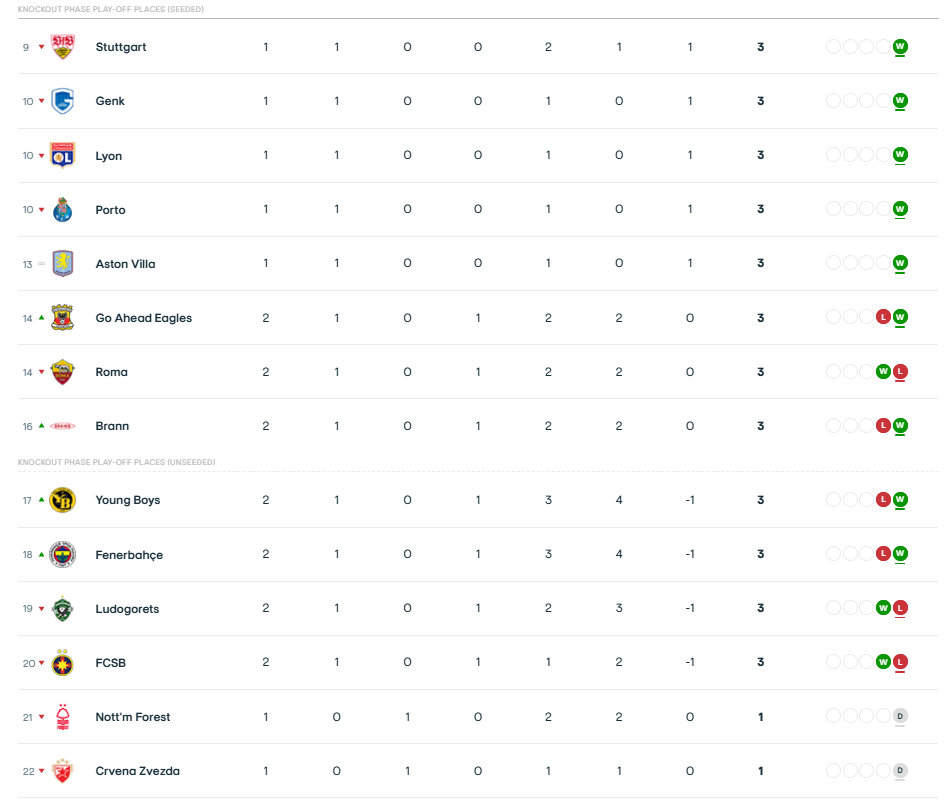Image resolution: width=946 pixels, height=800 pixels.
Task: Click Nott'm Forest's grey D form badge
Action: tap(900, 716)
